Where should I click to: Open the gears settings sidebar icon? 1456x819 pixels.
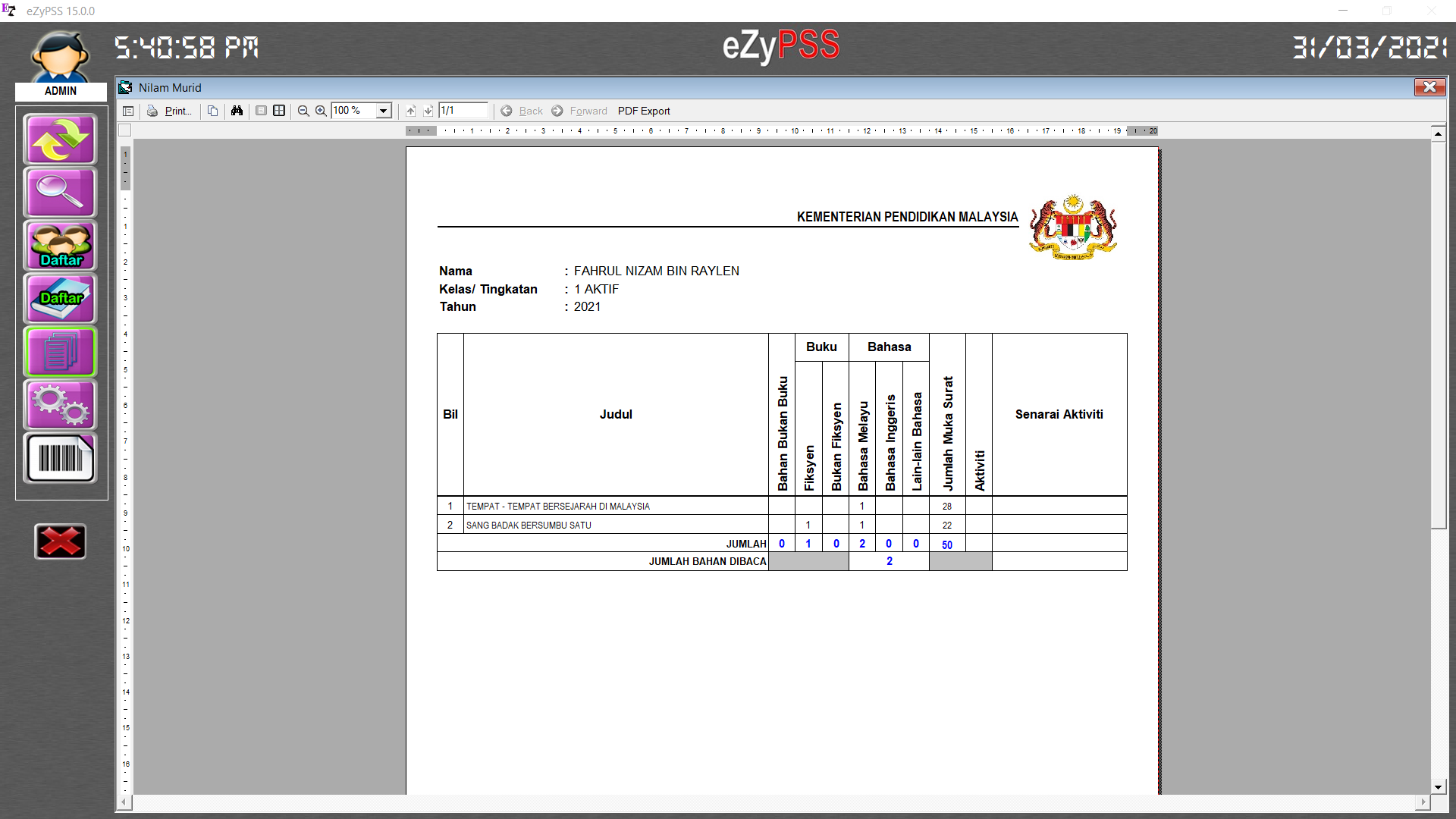pyautogui.click(x=60, y=405)
